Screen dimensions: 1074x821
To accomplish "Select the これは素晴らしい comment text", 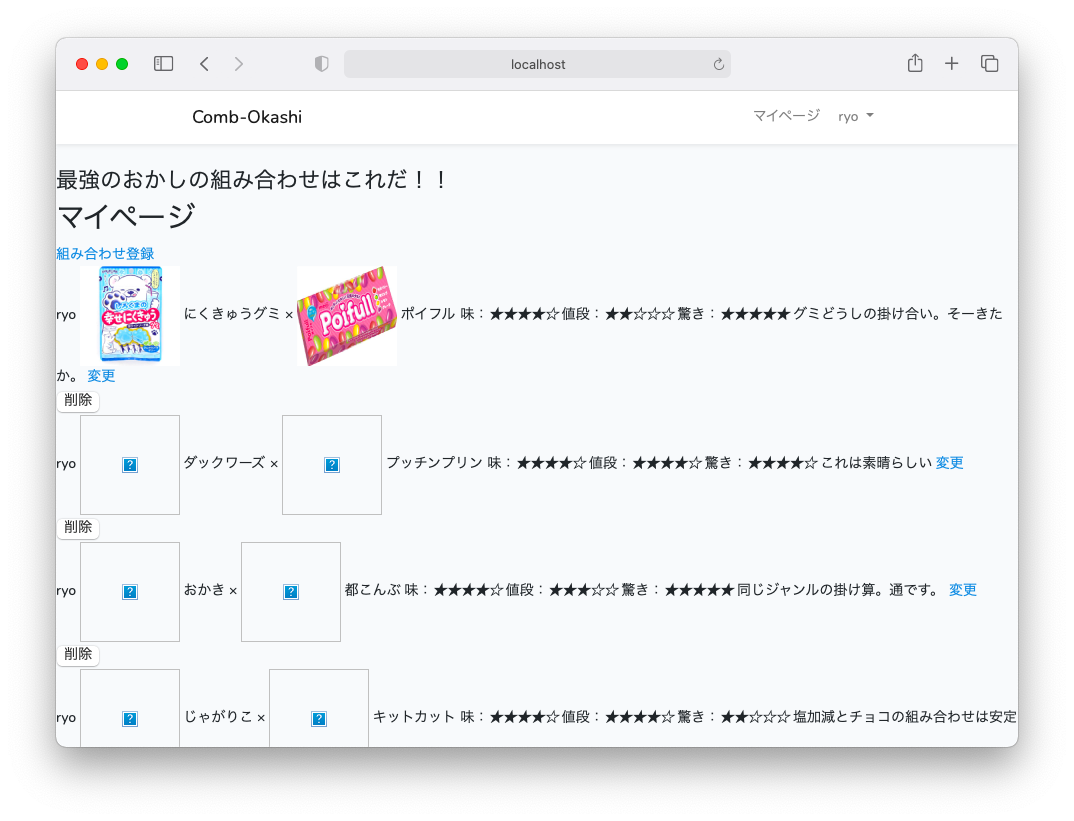I will [877, 463].
